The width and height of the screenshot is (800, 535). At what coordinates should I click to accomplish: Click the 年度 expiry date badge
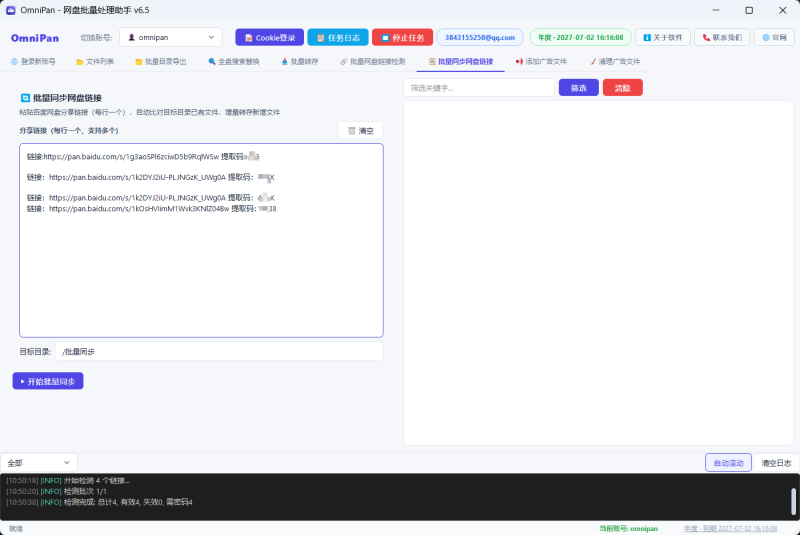(581, 37)
